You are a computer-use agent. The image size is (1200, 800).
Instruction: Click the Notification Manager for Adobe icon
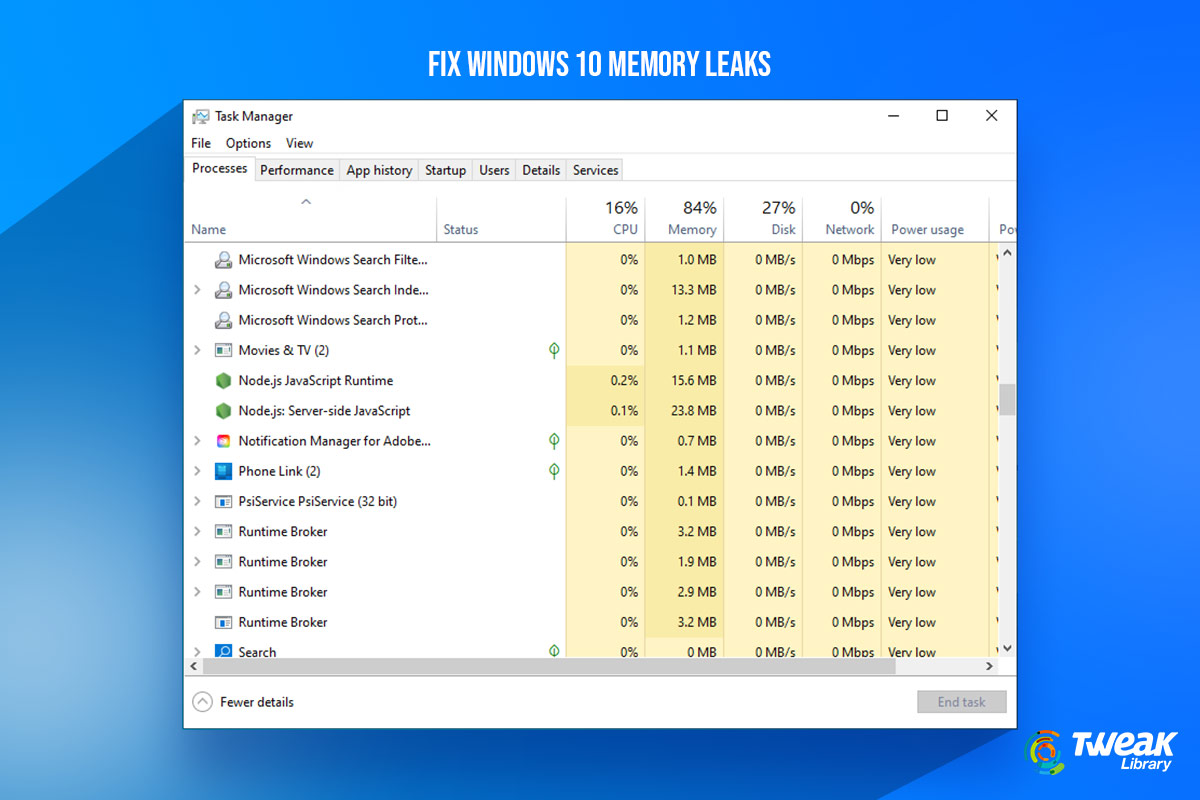pos(222,441)
